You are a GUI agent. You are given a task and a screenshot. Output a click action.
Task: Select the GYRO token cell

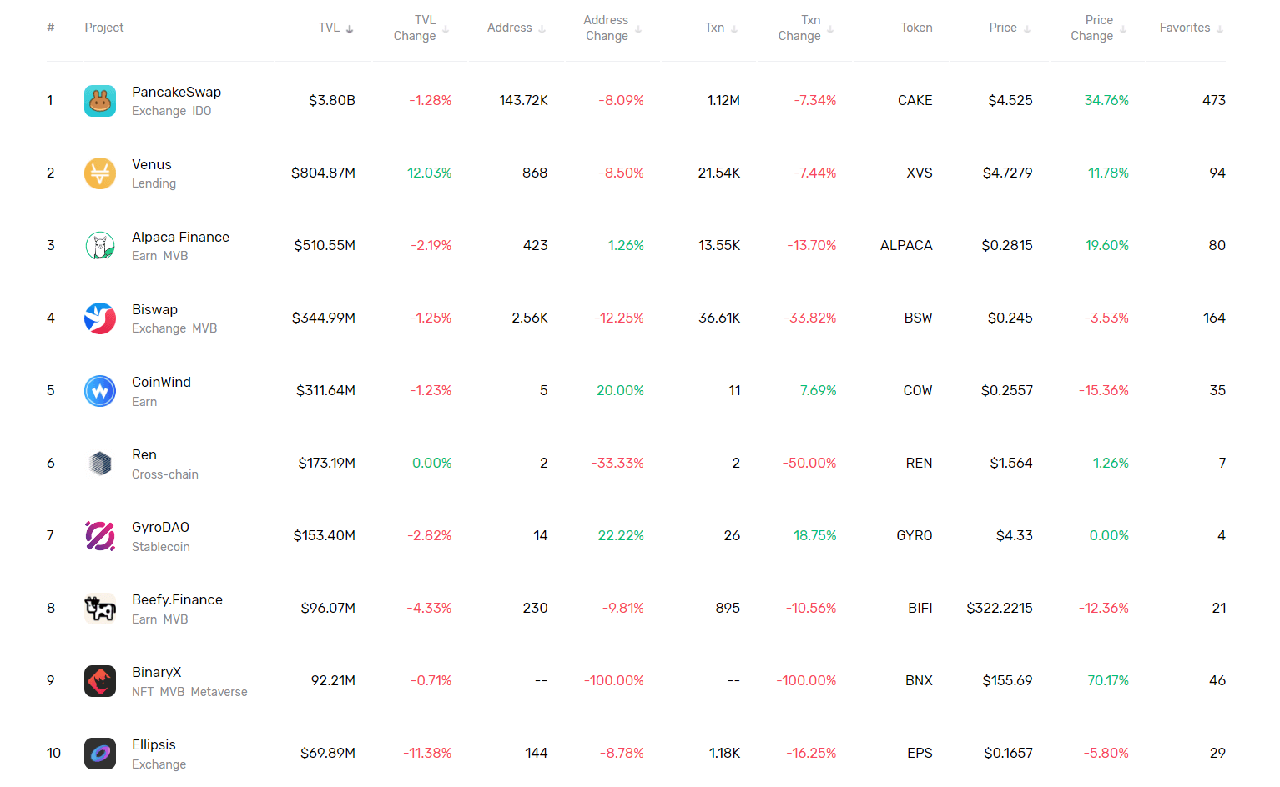[x=914, y=535]
